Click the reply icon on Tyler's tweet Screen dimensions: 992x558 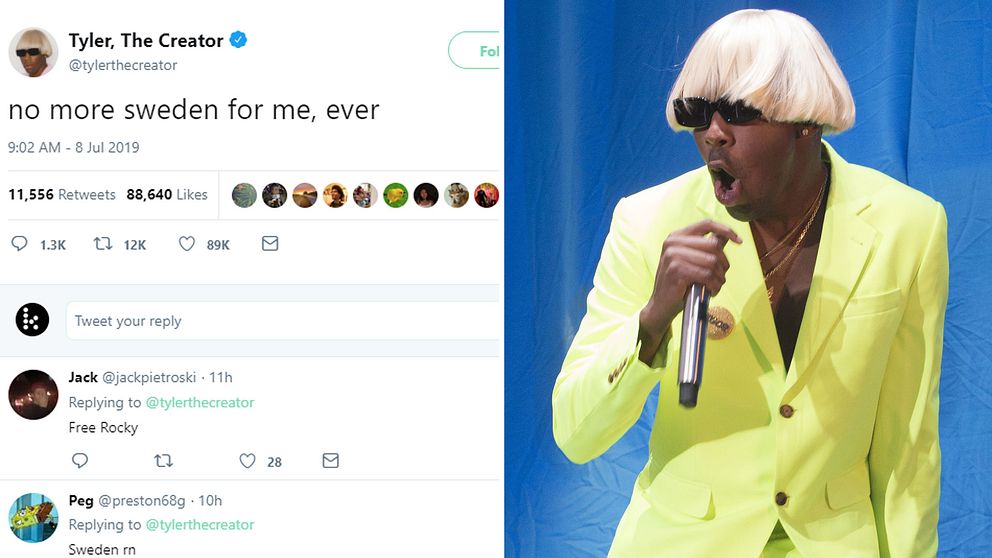pyautogui.click(x=20, y=243)
